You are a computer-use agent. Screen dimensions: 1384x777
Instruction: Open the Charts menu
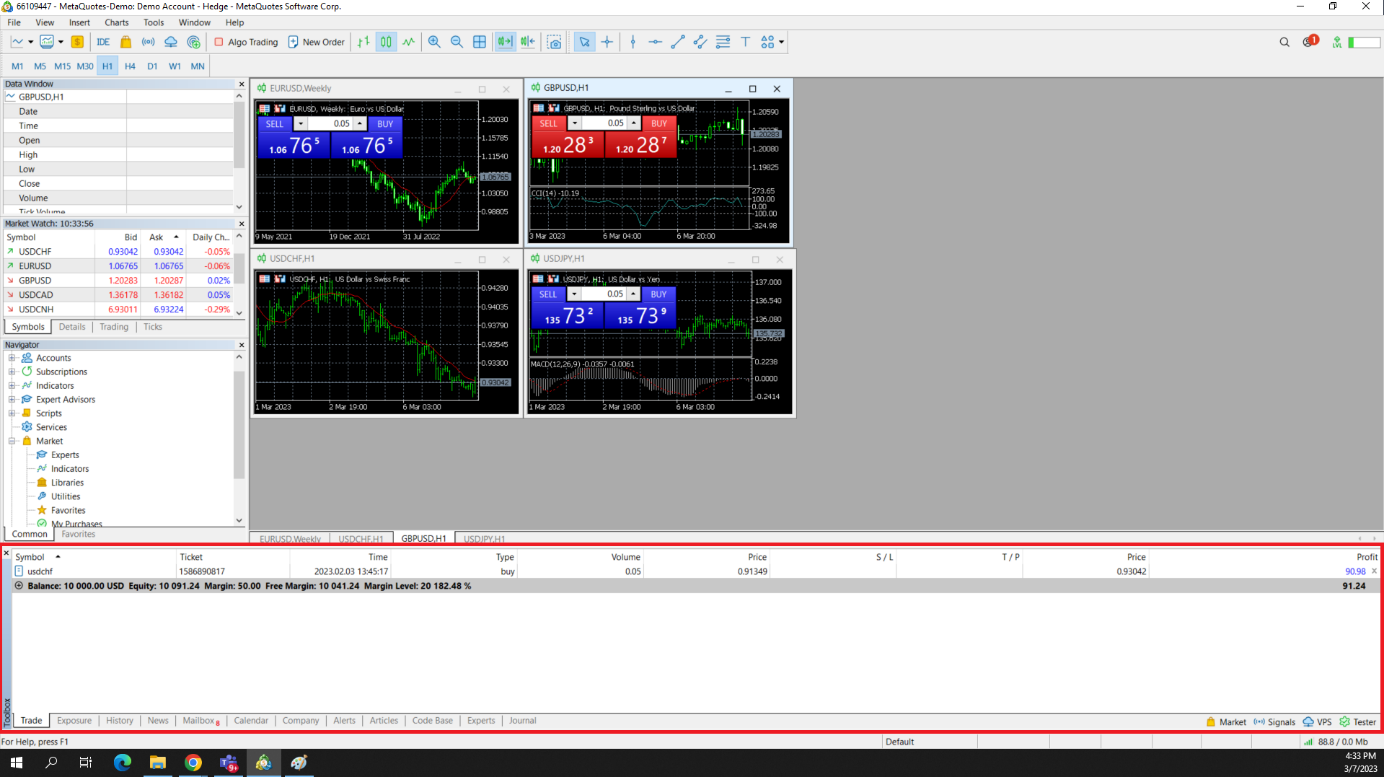[116, 22]
